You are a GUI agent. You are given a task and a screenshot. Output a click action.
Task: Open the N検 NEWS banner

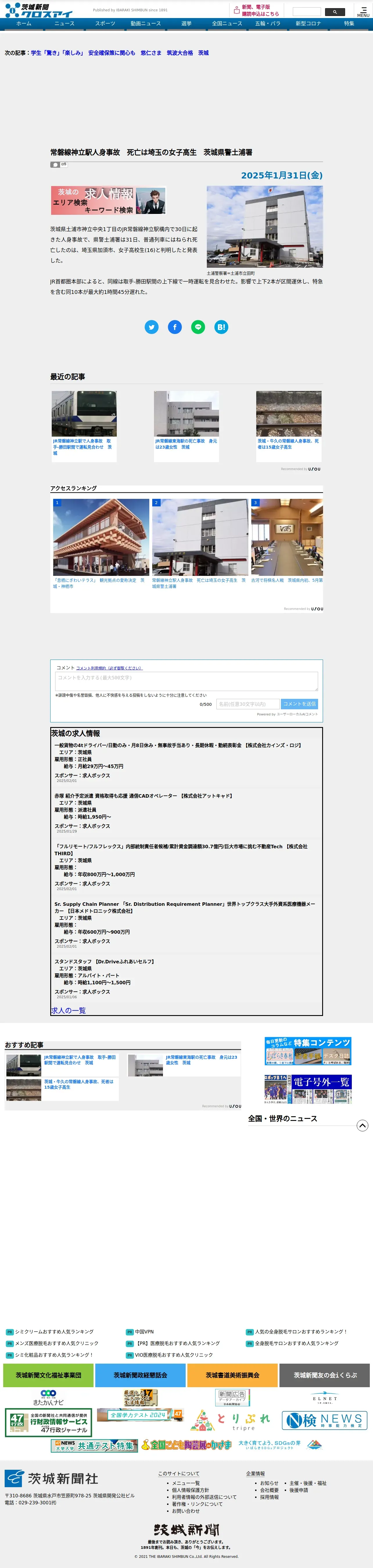325,1421
